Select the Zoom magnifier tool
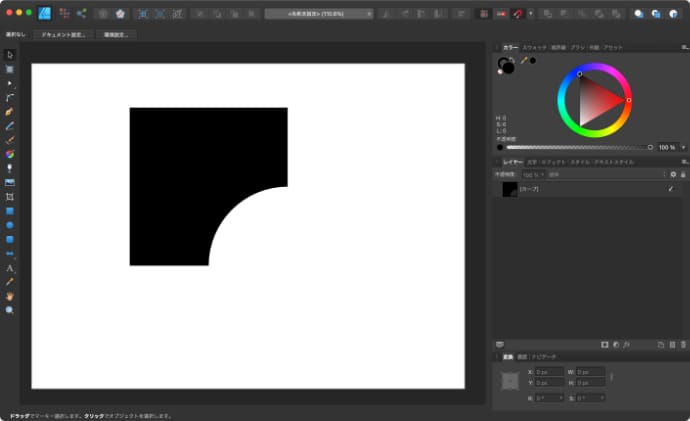690x421 pixels. pos(10,311)
